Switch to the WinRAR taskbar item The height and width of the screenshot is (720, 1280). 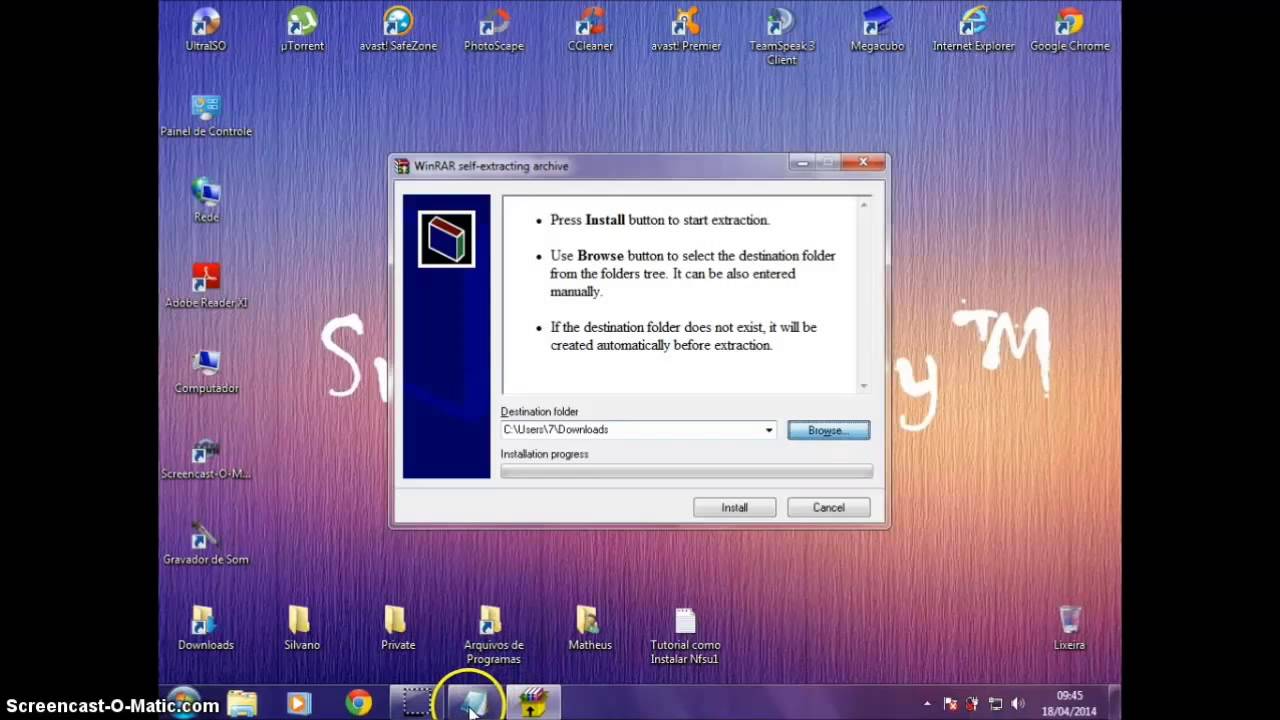[x=532, y=703]
